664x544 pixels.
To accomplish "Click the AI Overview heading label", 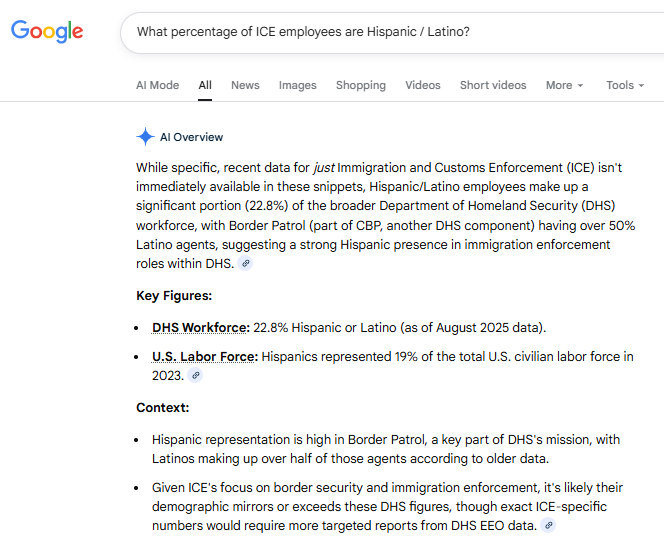I will click(191, 137).
